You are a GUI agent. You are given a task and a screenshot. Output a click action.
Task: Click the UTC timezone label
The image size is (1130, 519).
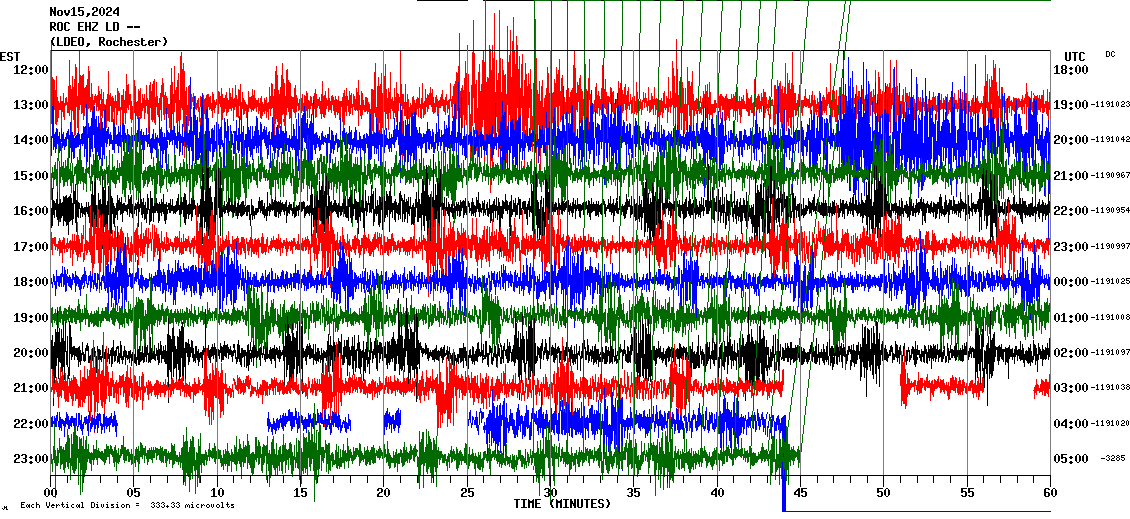tap(1075, 56)
